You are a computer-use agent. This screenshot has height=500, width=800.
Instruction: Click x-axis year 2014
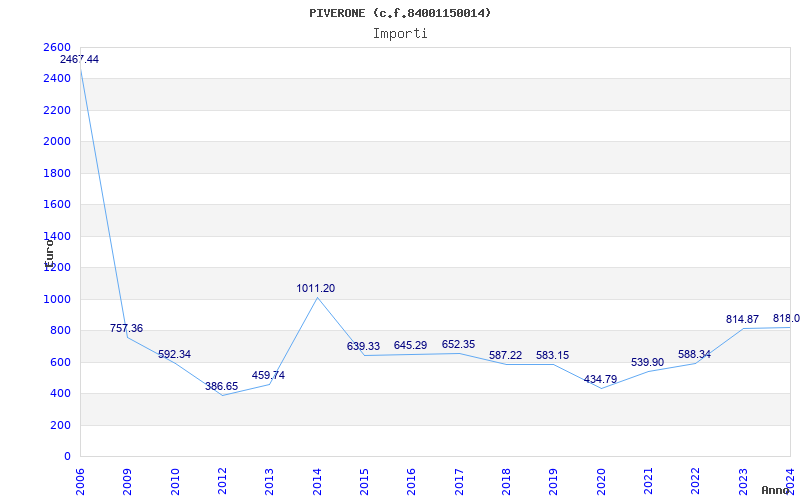coord(317,481)
